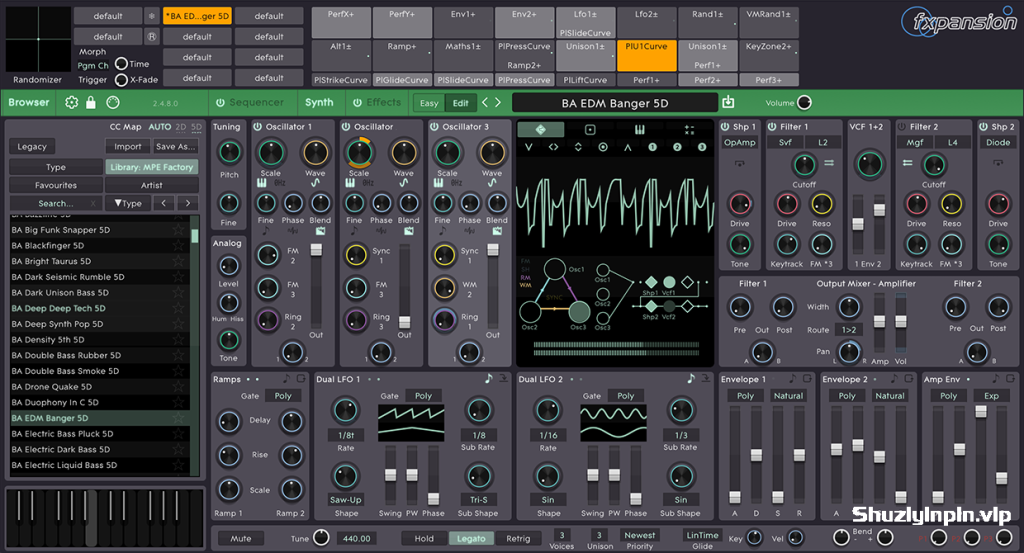
Task: Click the number 3 circle in the visualizer
Action: pyautogui.click(x=702, y=147)
